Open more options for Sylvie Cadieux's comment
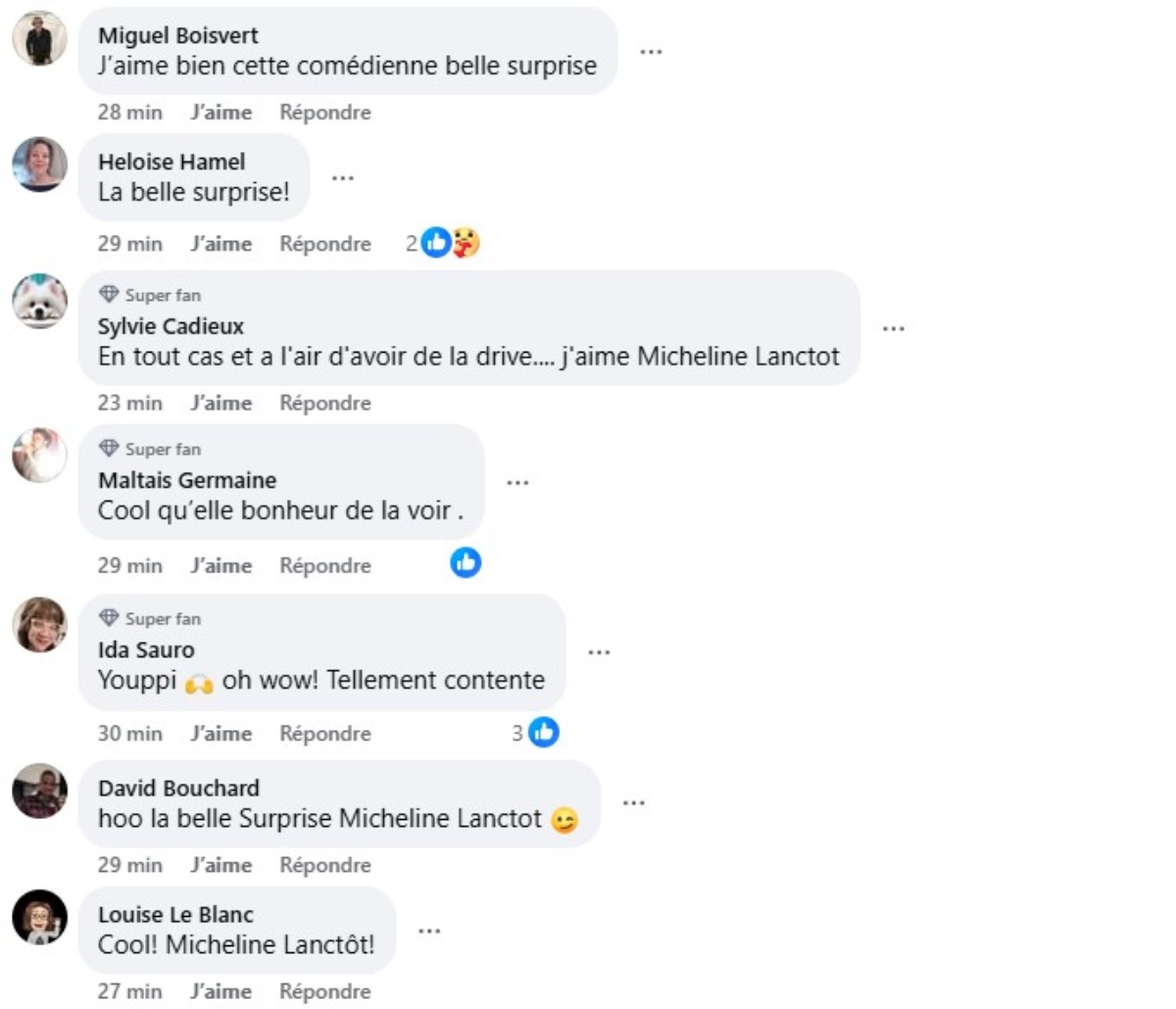This screenshot has height=1009, width=1176. pyautogui.click(x=893, y=328)
